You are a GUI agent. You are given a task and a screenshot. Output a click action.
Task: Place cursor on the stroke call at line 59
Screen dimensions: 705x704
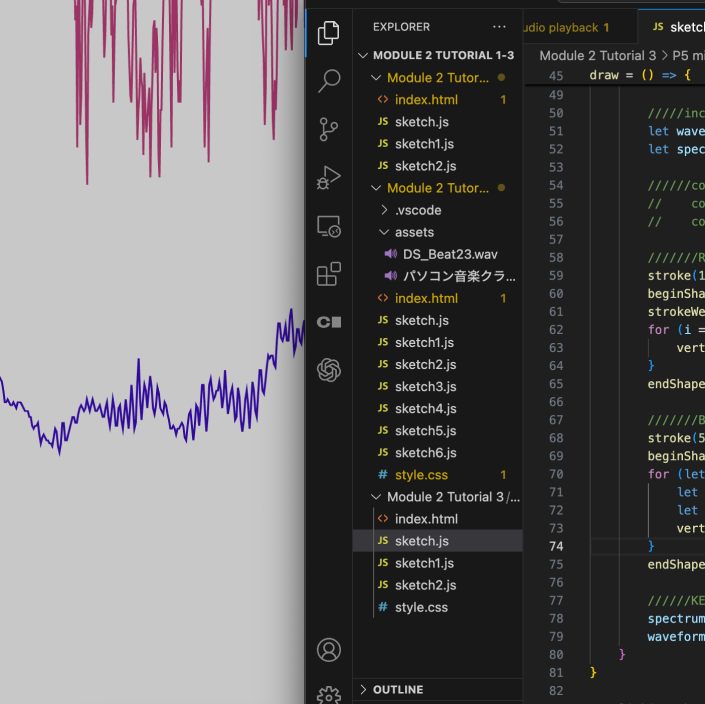(x=676, y=276)
